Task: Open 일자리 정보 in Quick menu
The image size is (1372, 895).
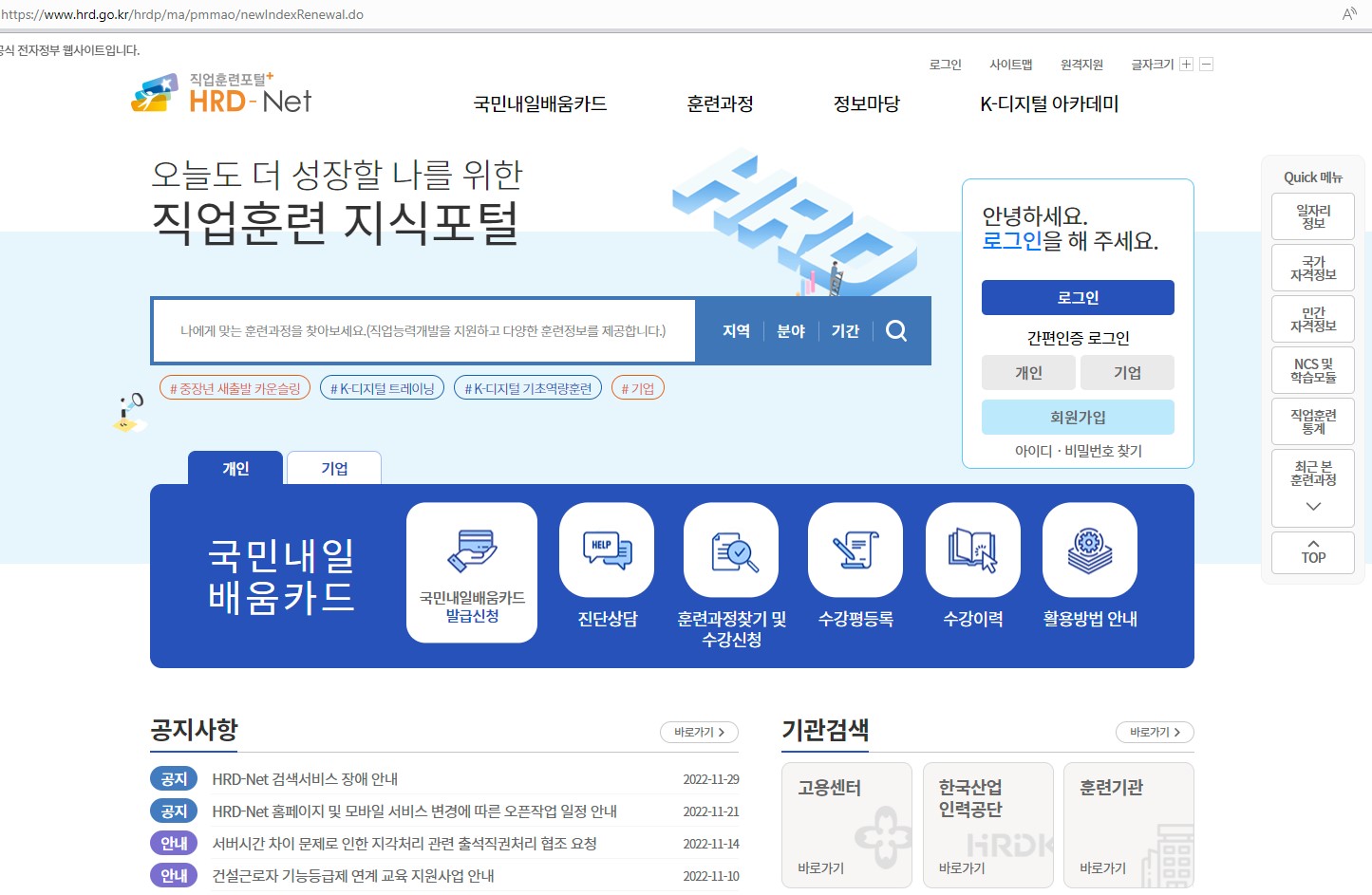Action: pos(1313,216)
